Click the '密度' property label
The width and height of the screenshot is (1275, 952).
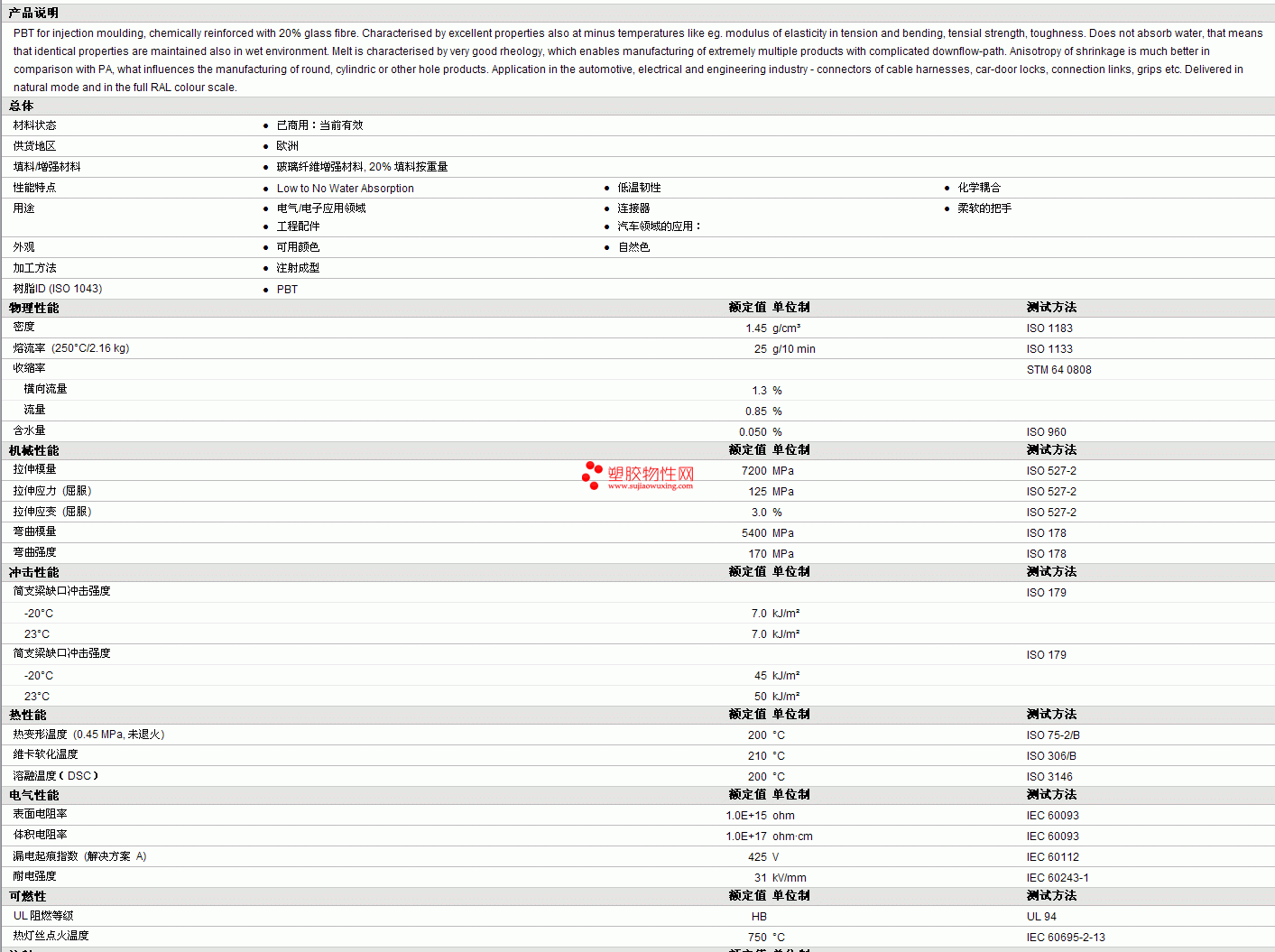point(23,327)
